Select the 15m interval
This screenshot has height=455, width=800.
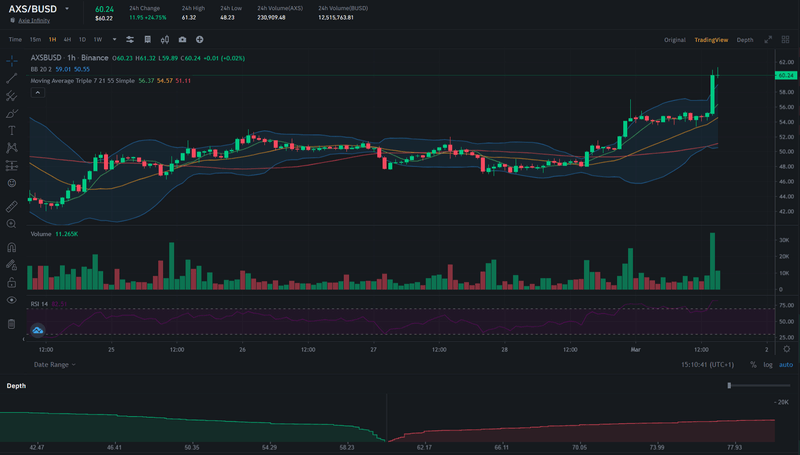tap(35, 39)
